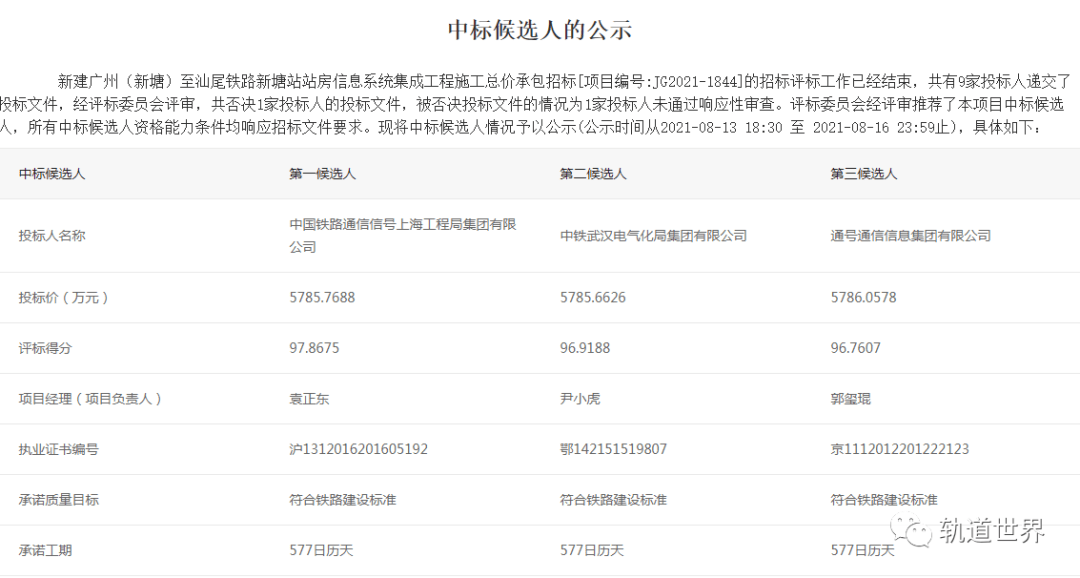
Task: Click row label 投标人名称
Action: tap(52, 236)
